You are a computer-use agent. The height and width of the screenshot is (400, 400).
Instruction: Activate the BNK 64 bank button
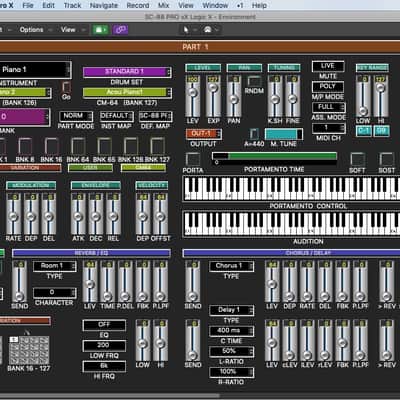78,146
